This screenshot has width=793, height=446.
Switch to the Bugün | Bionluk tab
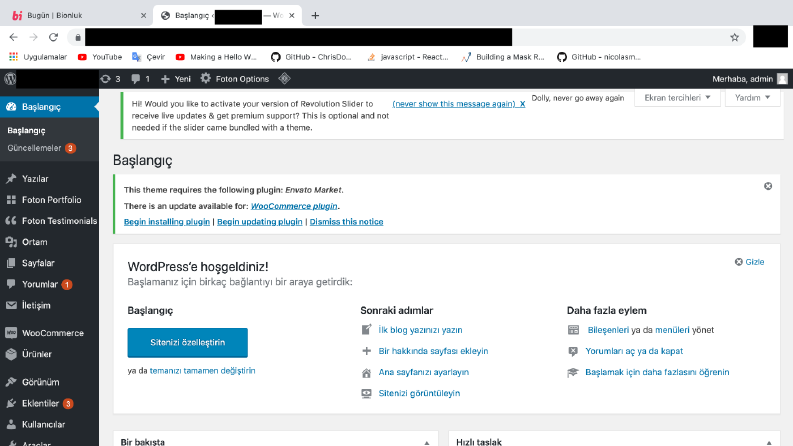click(55, 16)
